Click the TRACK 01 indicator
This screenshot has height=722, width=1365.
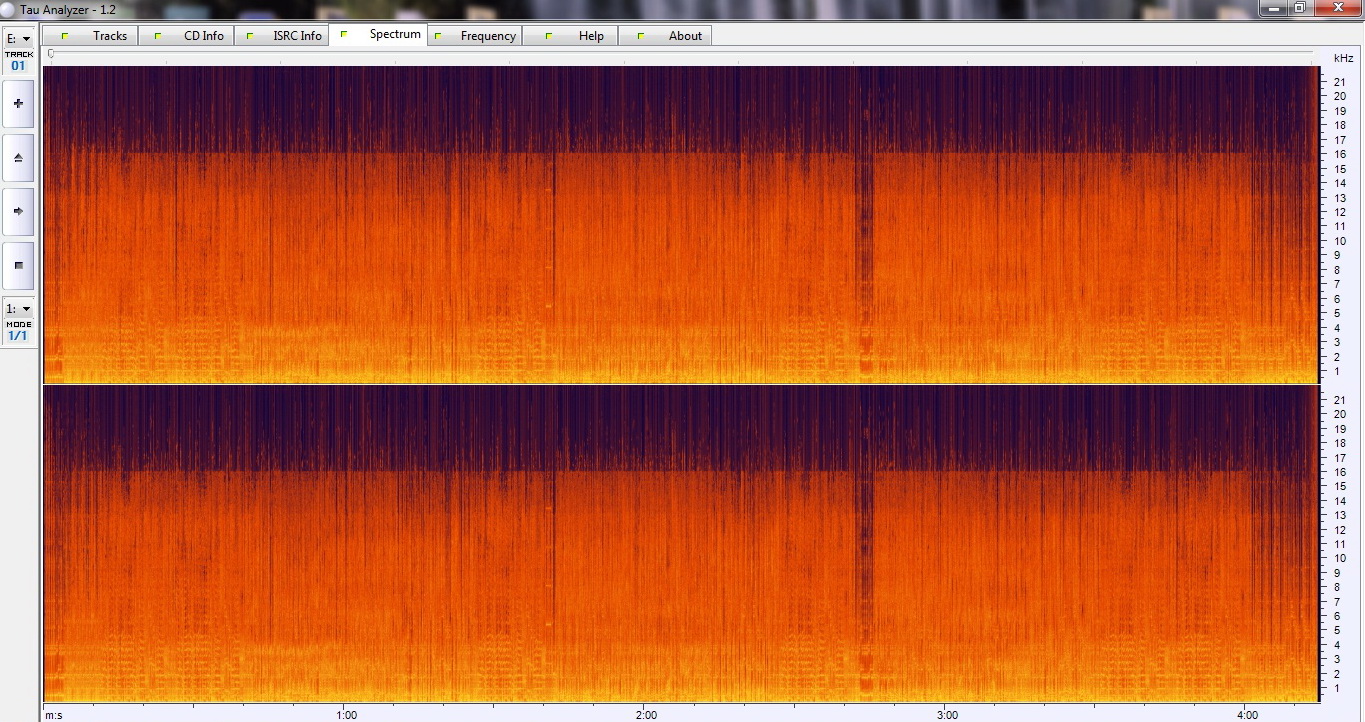[x=18, y=61]
